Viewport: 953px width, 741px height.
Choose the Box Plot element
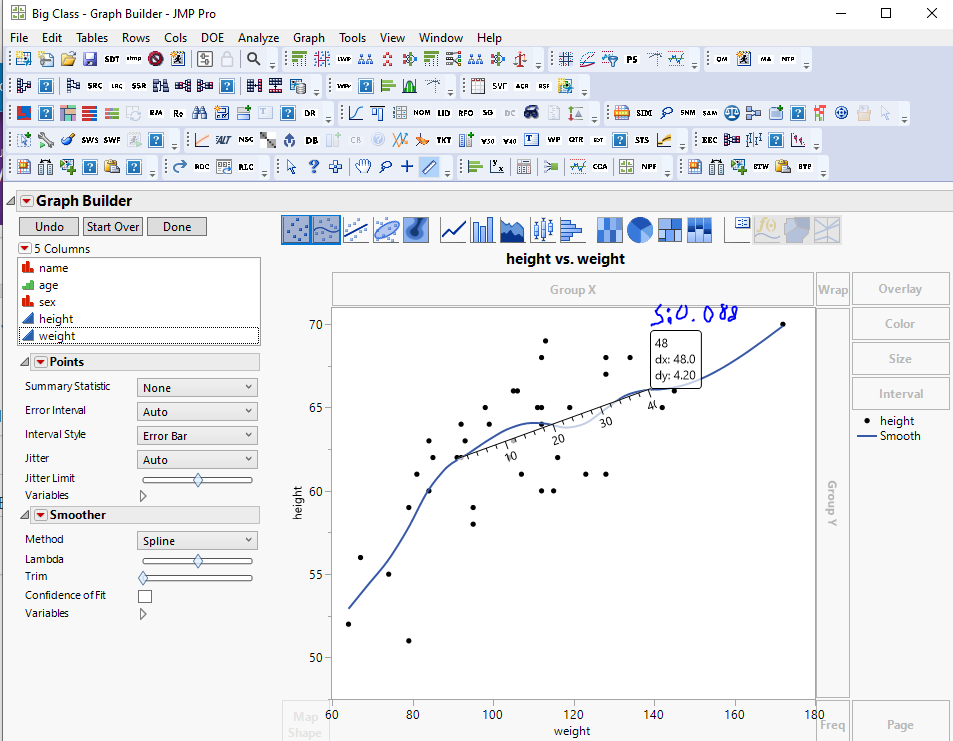(x=542, y=230)
